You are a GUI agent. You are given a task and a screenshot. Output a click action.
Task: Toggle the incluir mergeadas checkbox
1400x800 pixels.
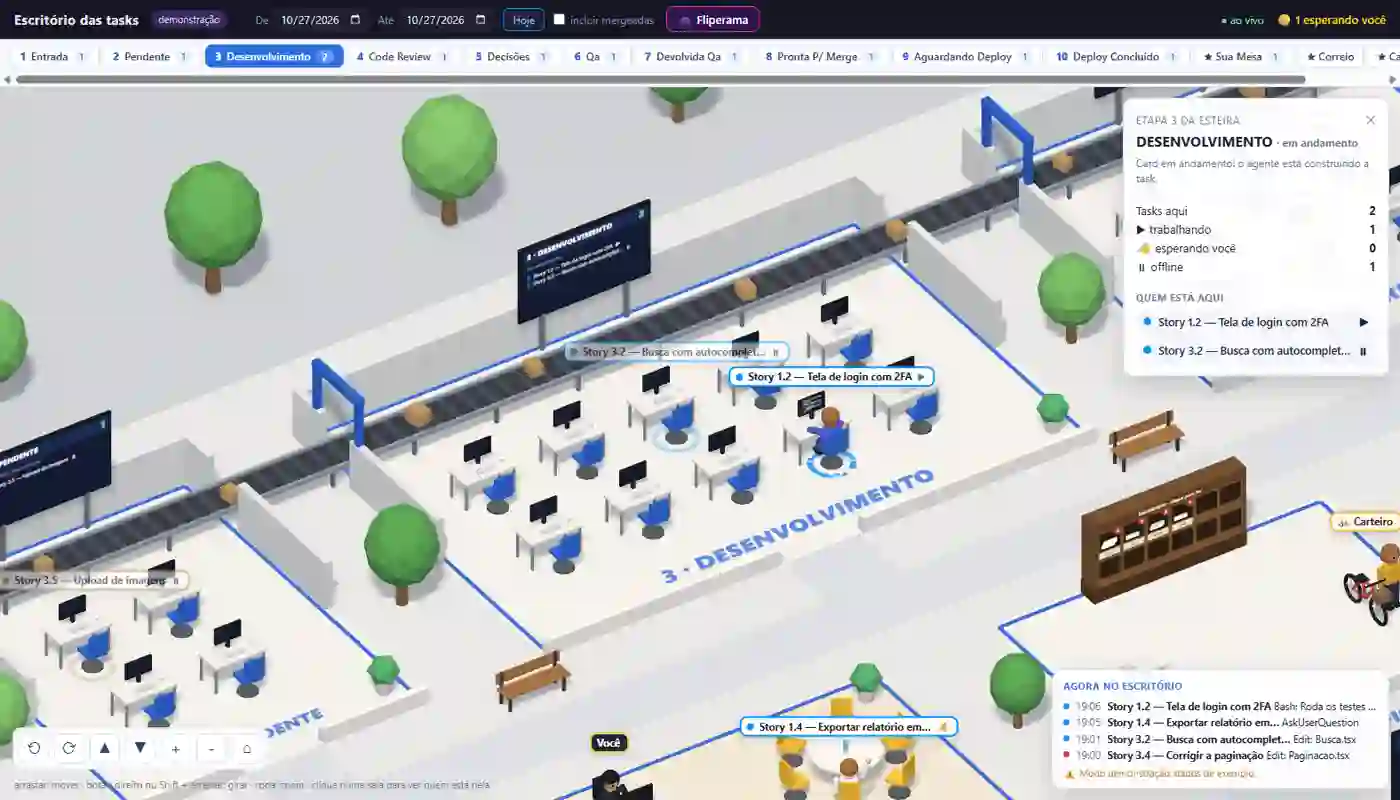[x=559, y=19]
